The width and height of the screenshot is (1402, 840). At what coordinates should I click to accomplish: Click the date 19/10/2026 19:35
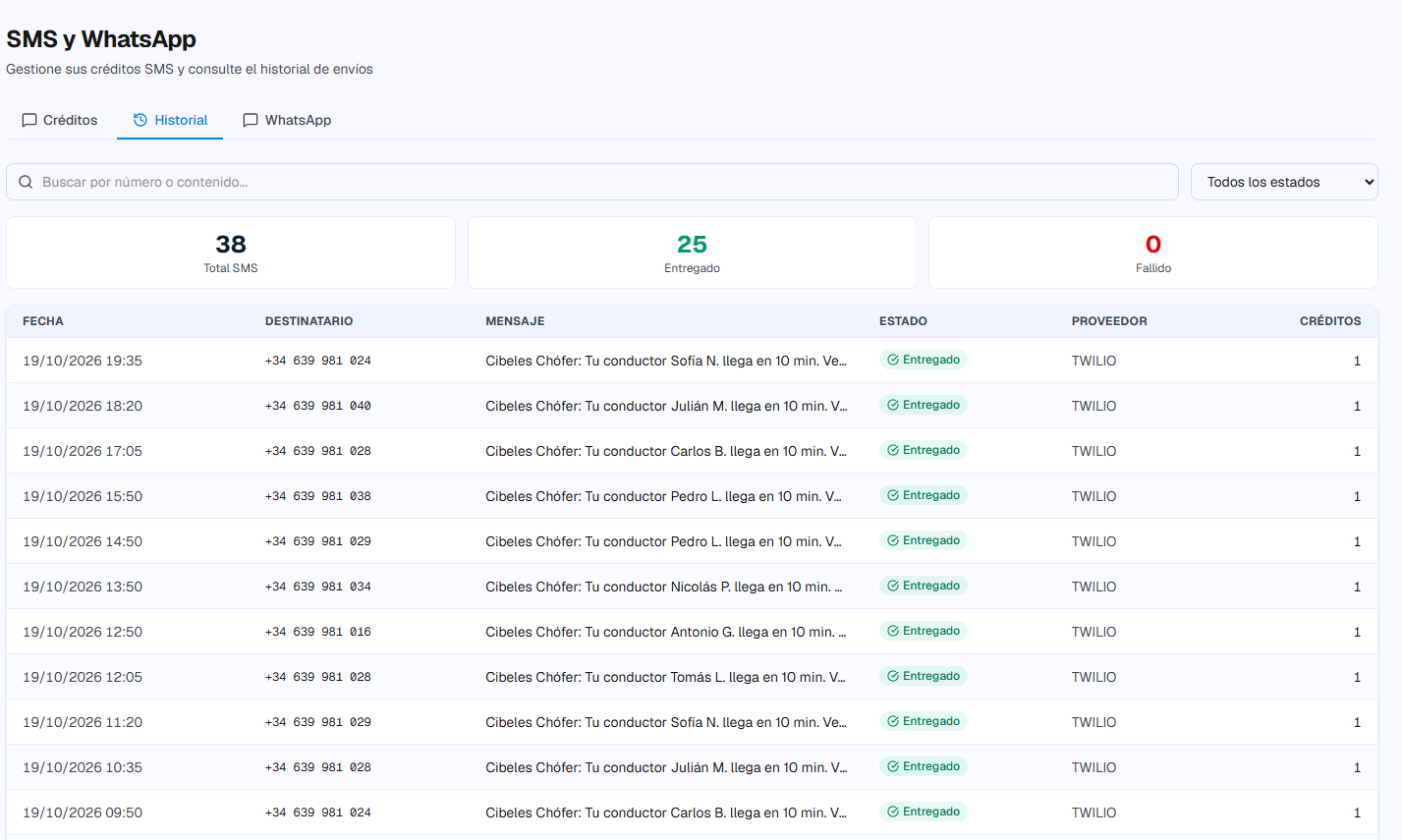point(83,361)
